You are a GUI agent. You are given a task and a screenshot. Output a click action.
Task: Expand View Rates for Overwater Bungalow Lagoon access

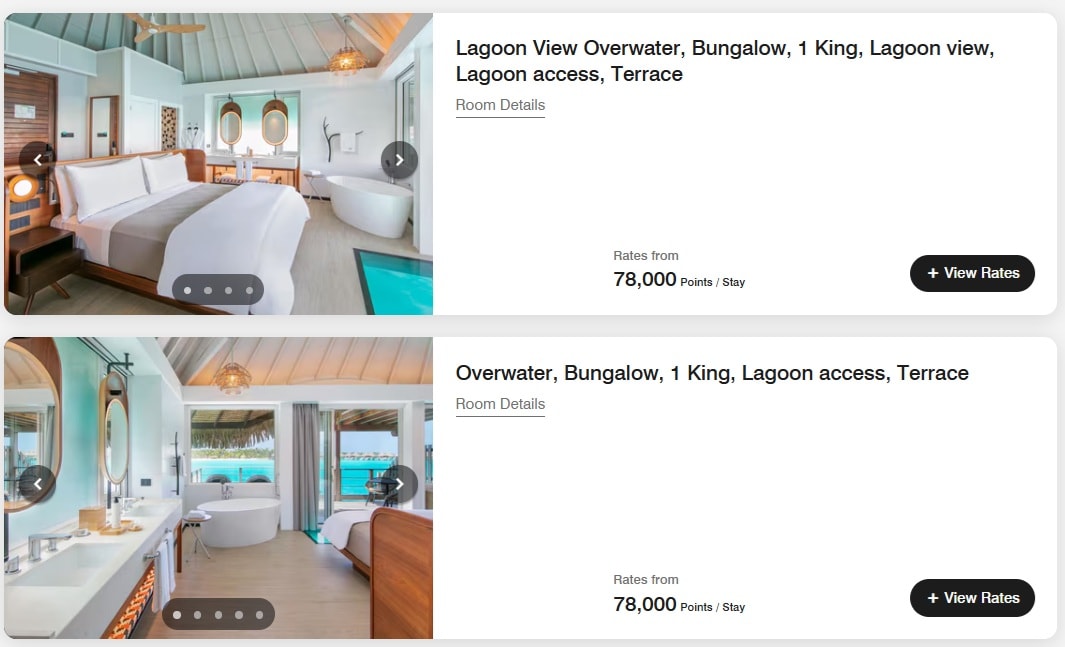[x=972, y=598]
